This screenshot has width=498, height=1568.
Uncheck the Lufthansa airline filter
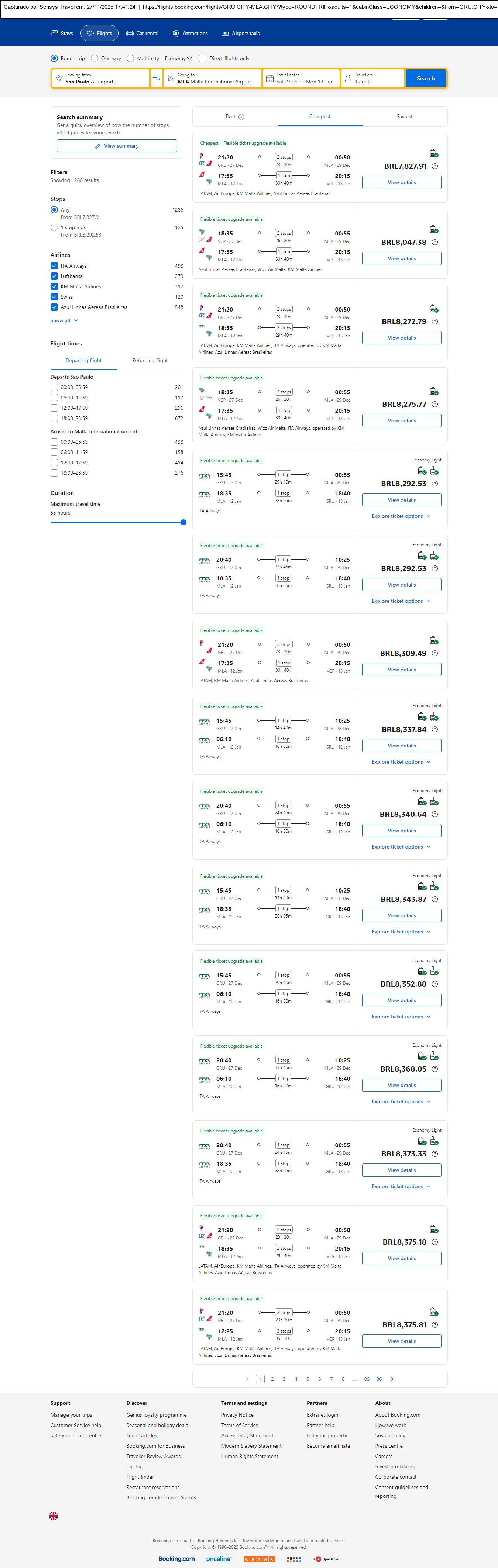coord(54,276)
